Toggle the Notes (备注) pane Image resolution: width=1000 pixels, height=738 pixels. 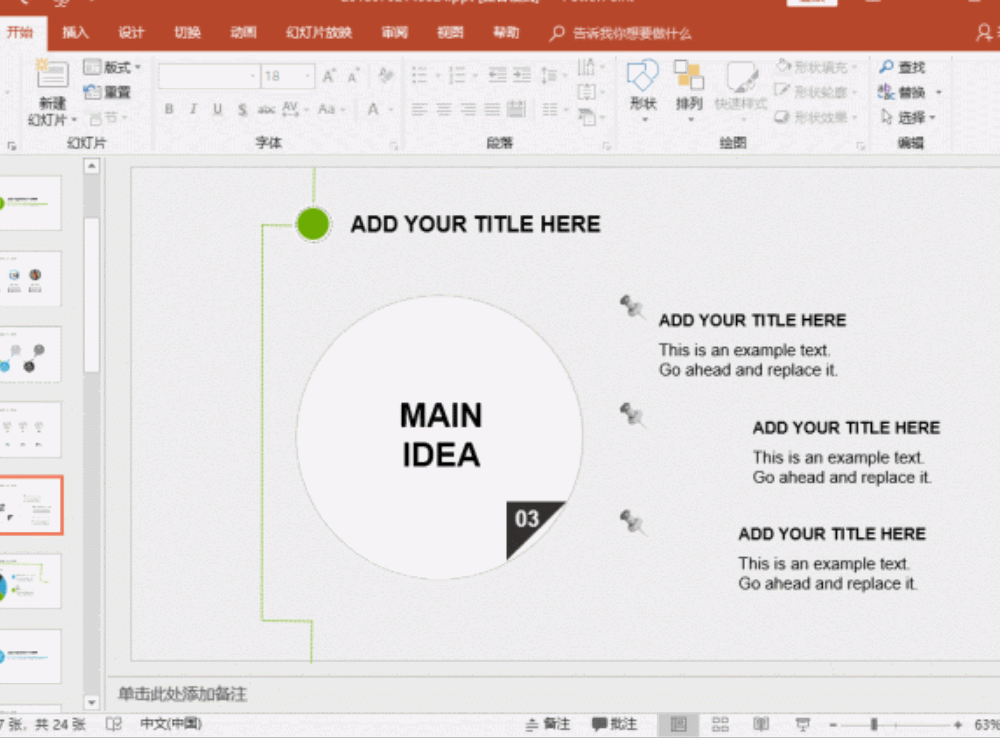(548, 724)
